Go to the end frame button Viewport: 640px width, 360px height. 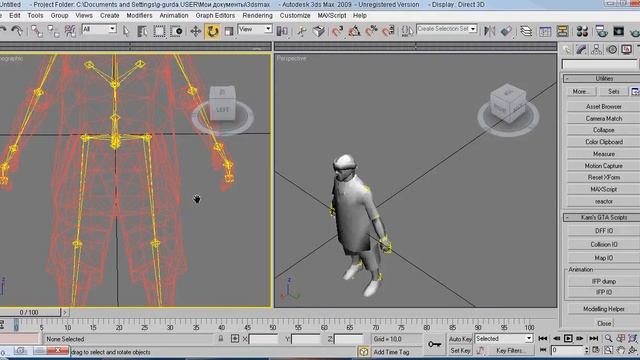[x=594, y=338]
